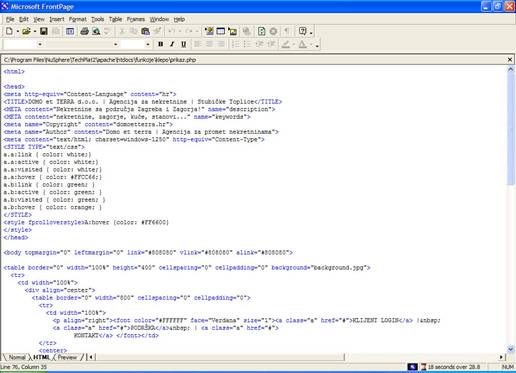Click the Numbering list icon

click(235, 44)
